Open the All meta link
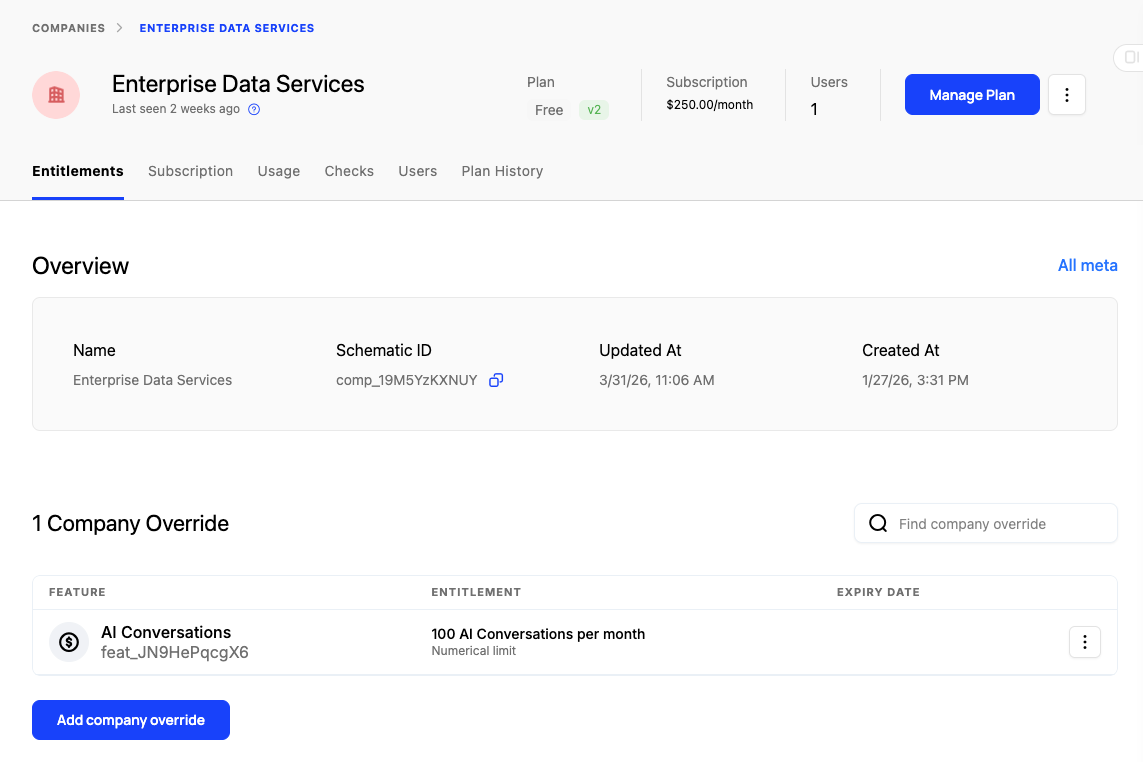This screenshot has width=1143, height=762. 1087,265
